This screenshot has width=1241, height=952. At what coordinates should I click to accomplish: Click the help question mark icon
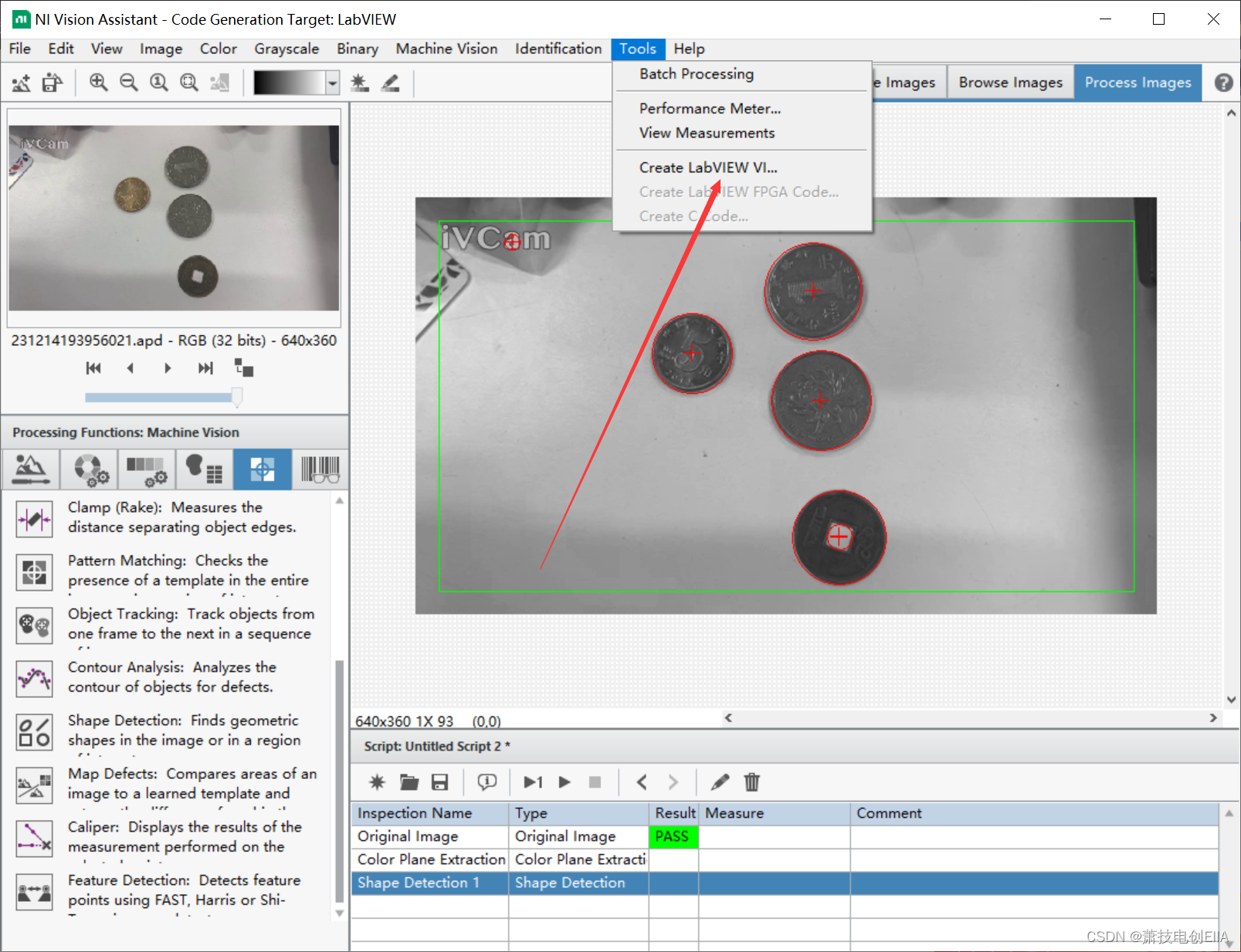click(x=1223, y=83)
